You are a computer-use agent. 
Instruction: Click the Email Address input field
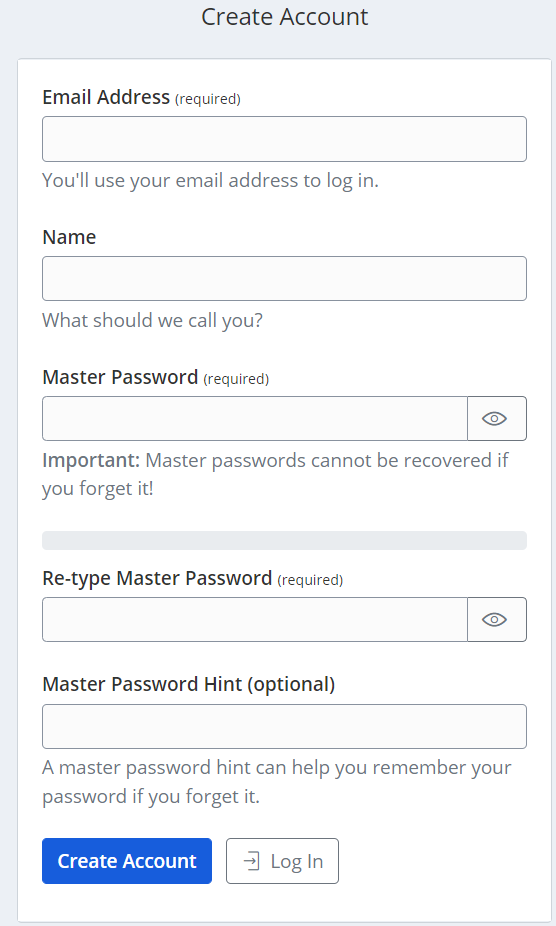pyautogui.click(x=284, y=139)
